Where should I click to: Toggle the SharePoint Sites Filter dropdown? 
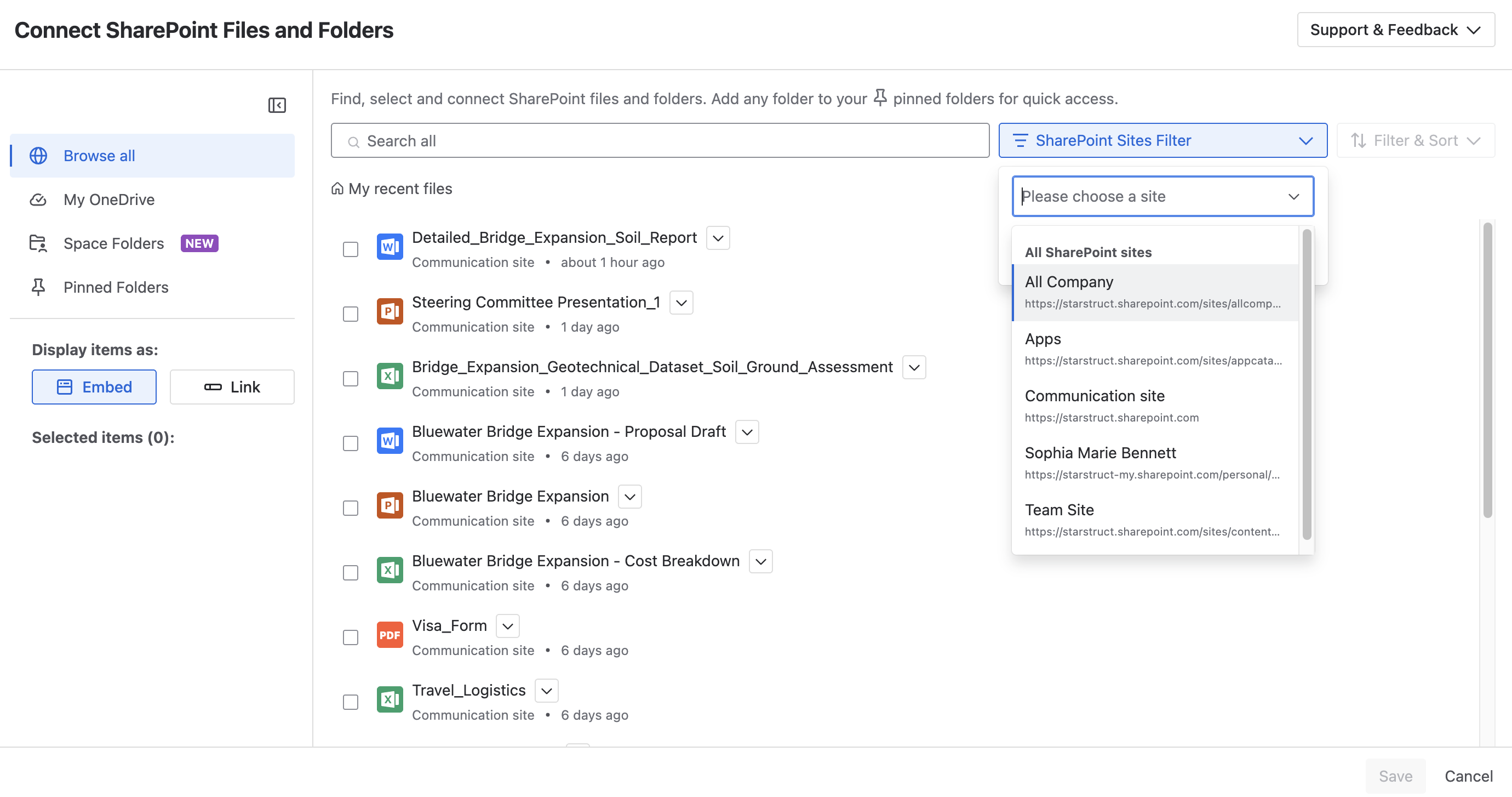pos(1162,140)
